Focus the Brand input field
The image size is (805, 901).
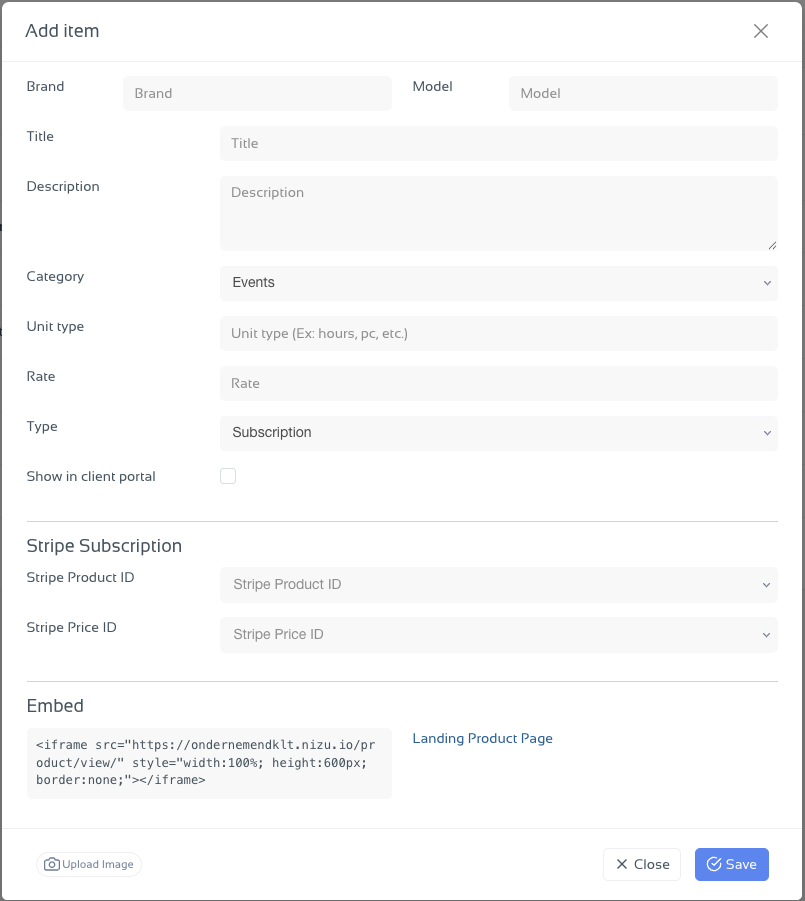(x=257, y=93)
